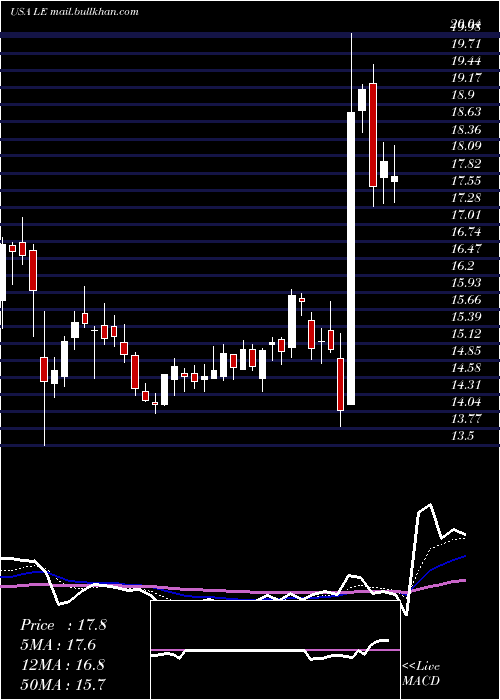500x700 pixels.
Task: Click the 19.17 price axis label
Action: 467,78
